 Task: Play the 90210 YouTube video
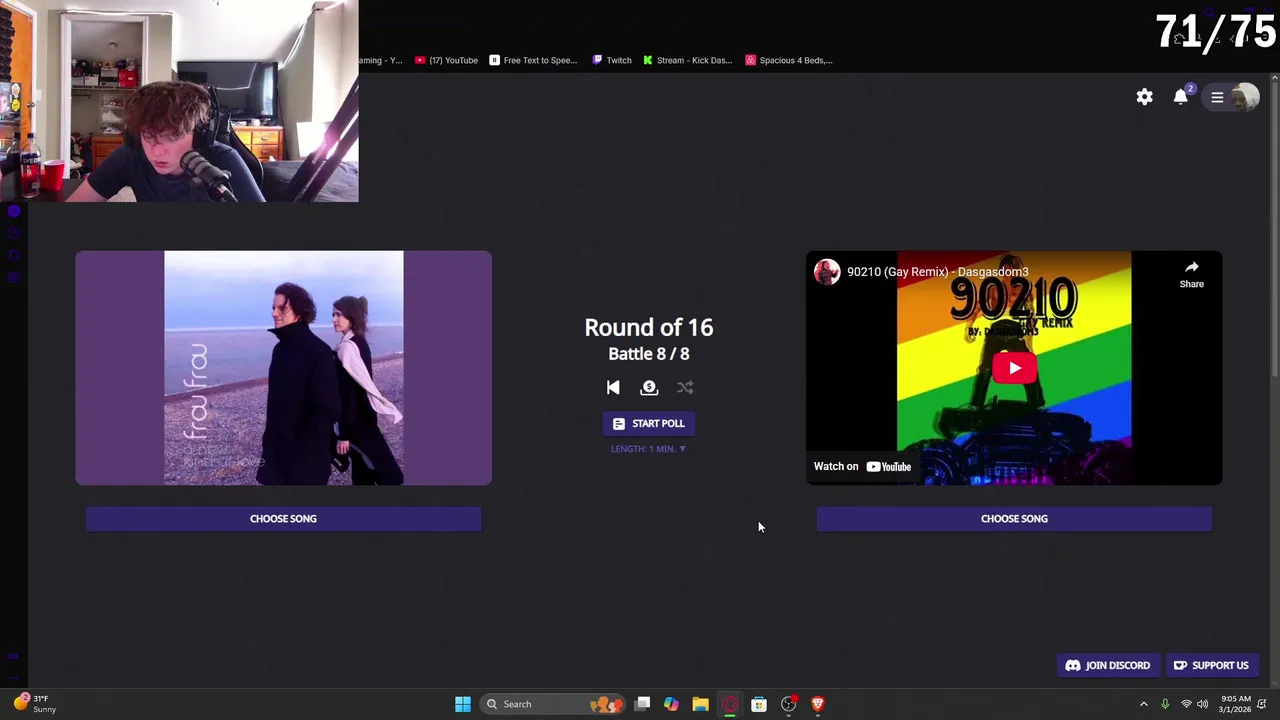coord(1014,368)
